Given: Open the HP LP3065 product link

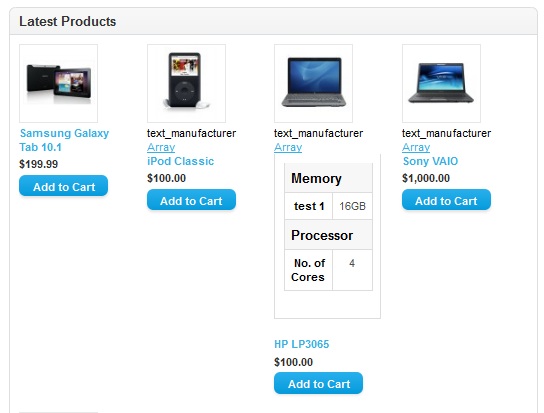Looking at the screenshot, I should (301, 344).
